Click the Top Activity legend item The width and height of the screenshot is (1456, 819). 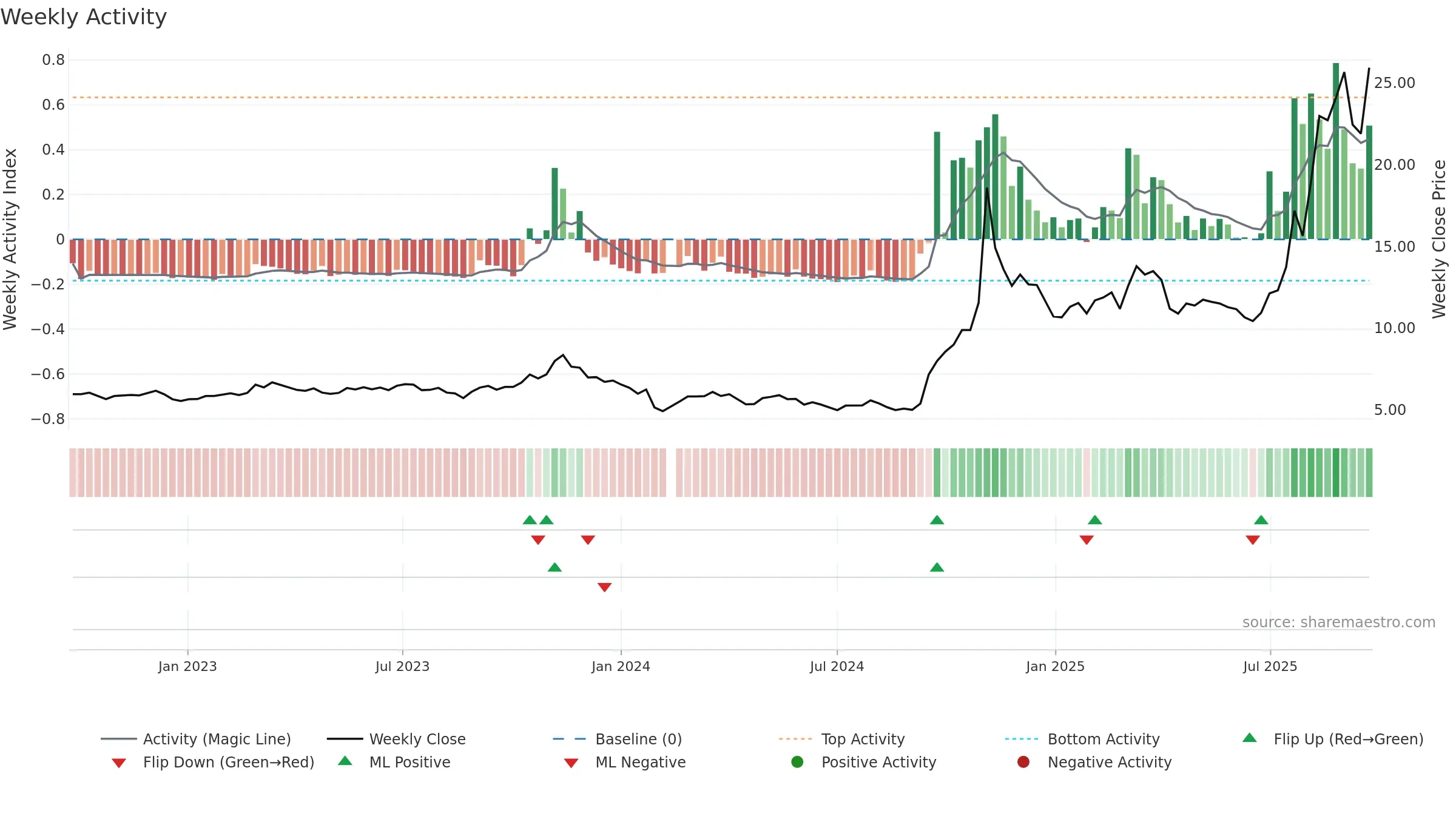coord(841,739)
